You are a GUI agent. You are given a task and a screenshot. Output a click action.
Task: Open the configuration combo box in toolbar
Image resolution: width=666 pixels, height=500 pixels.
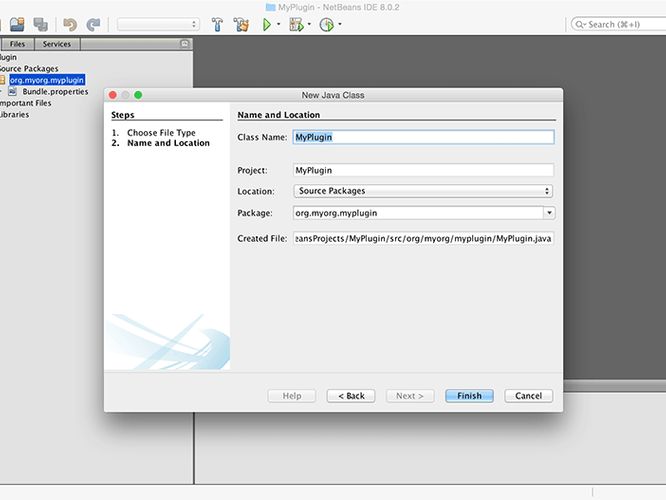point(158,24)
